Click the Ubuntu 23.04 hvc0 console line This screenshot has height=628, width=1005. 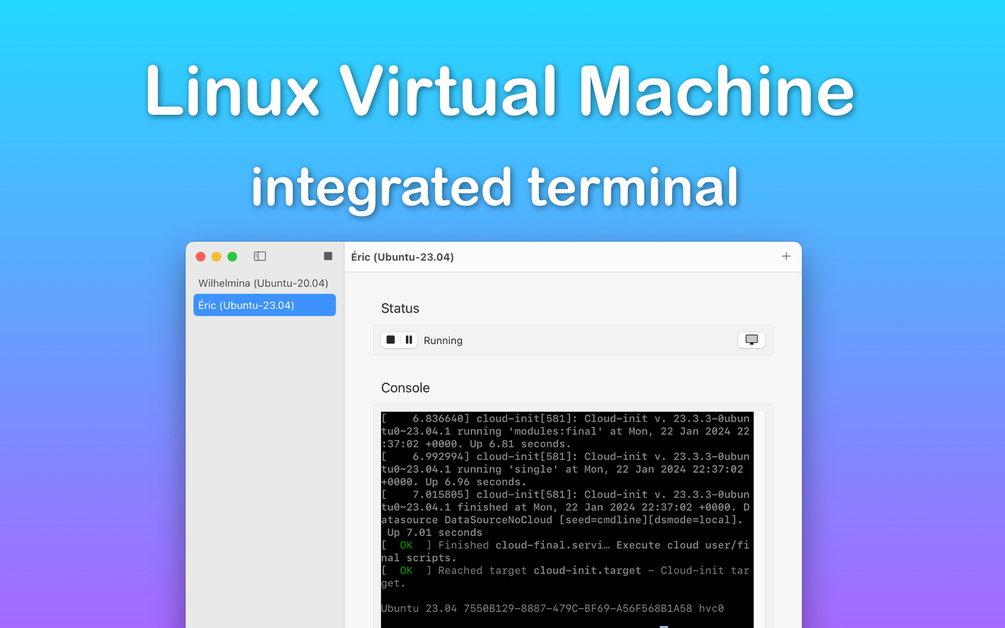pyautogui.click(x=552, y=608)
